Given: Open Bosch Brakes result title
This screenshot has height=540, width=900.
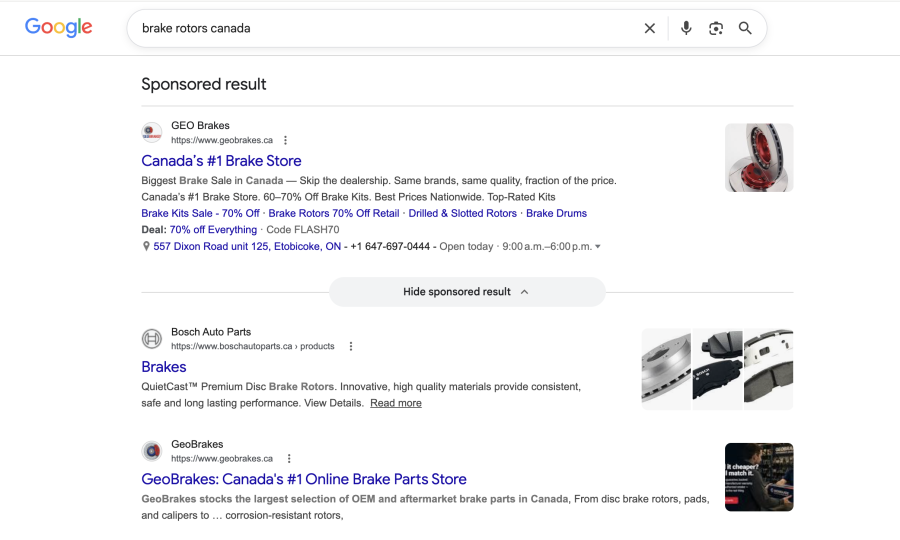Looking at the screenshot, I should click(164, 367).
